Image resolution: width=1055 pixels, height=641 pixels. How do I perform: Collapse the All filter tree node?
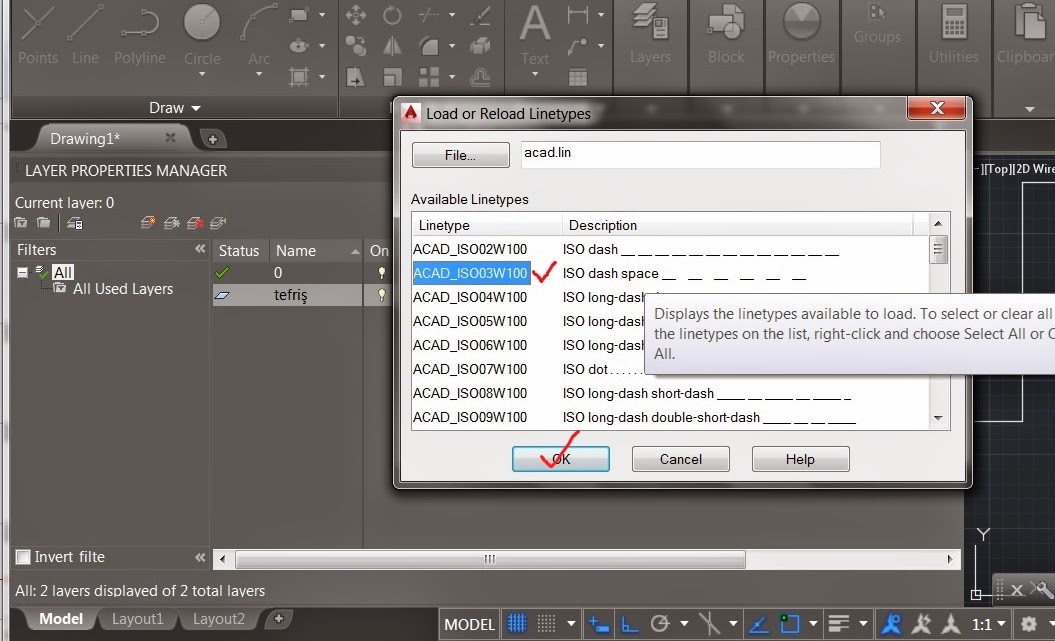(22, 272)
